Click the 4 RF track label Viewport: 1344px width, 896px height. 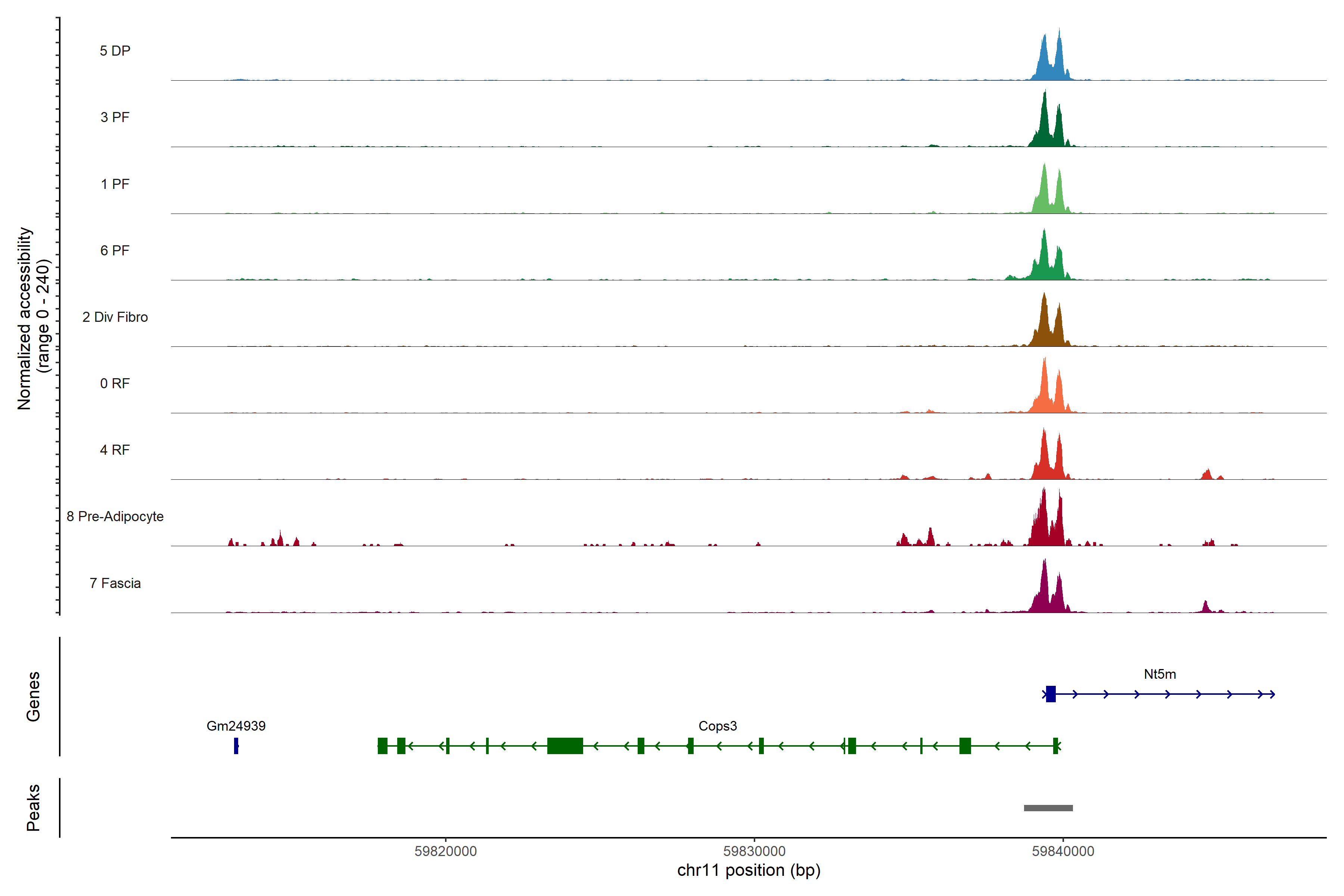click(x=115, y=450)
